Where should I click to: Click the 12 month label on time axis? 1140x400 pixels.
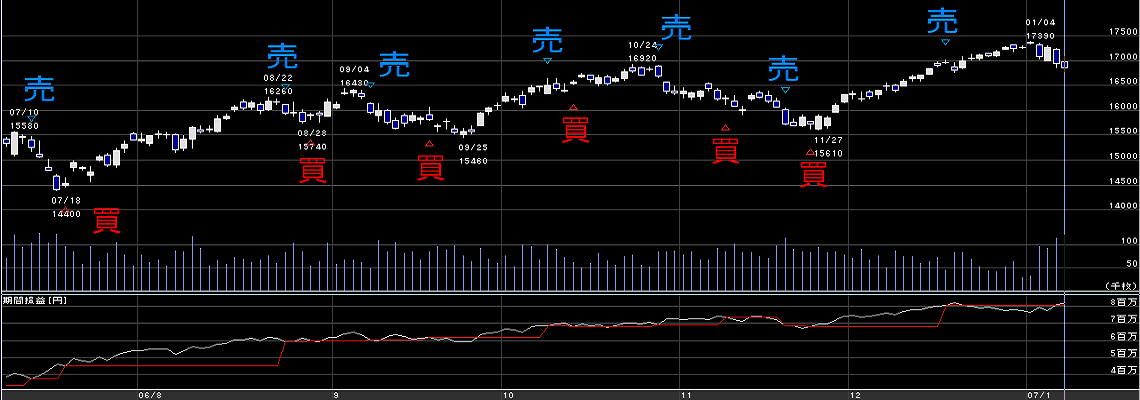click(x=849, y=394)
